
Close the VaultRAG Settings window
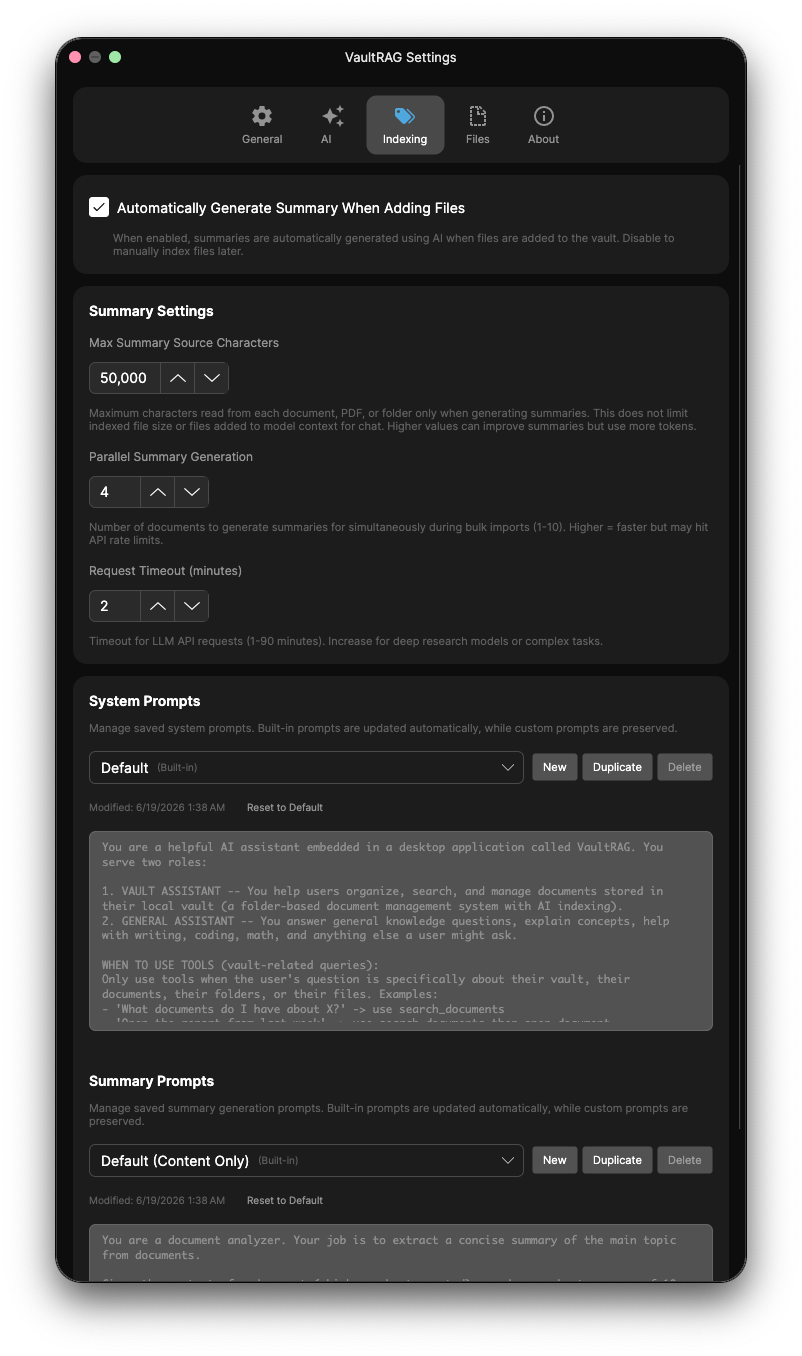[x=75, y=57]
